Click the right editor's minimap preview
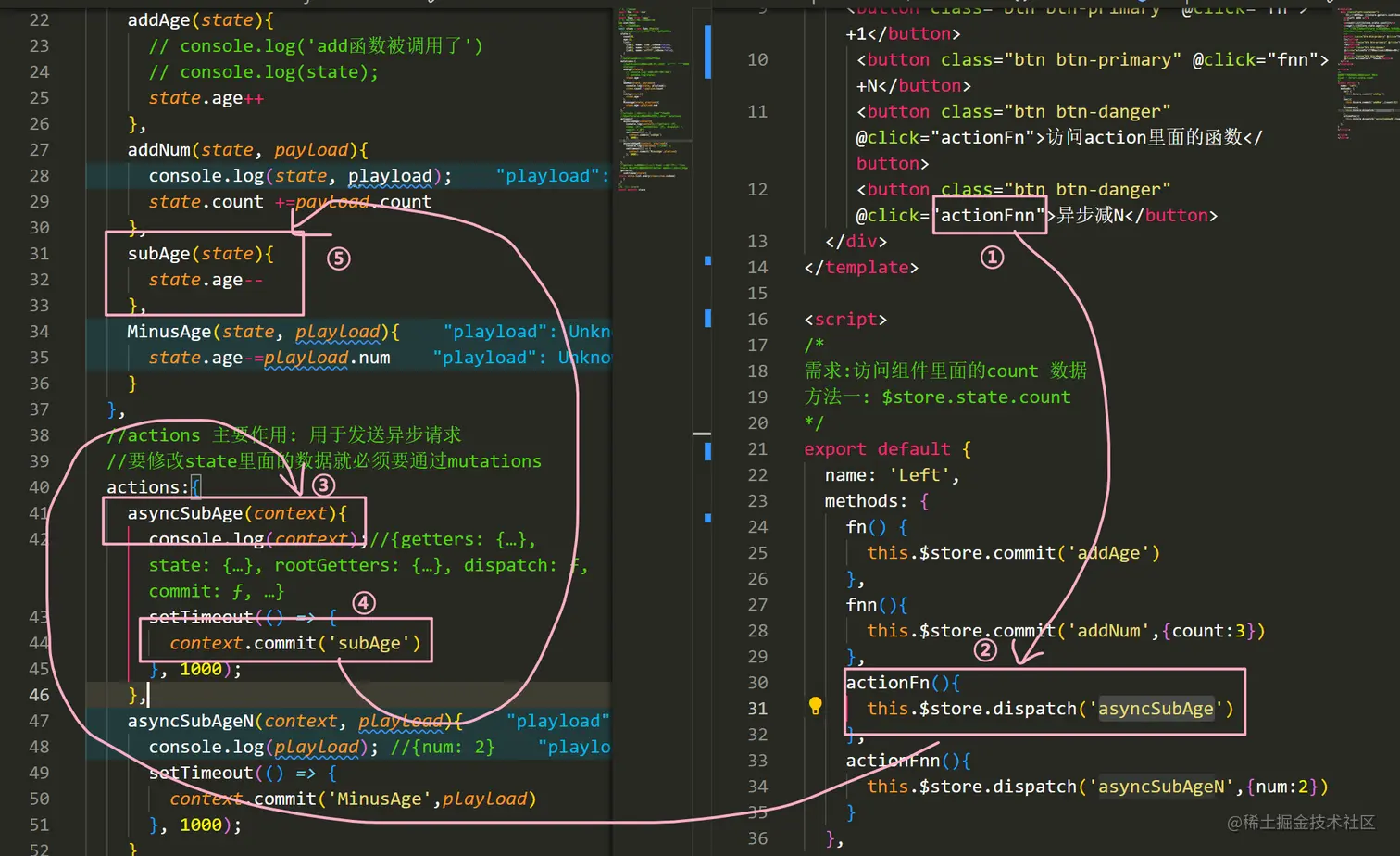1400x856 pixels. click(1369, 74)
